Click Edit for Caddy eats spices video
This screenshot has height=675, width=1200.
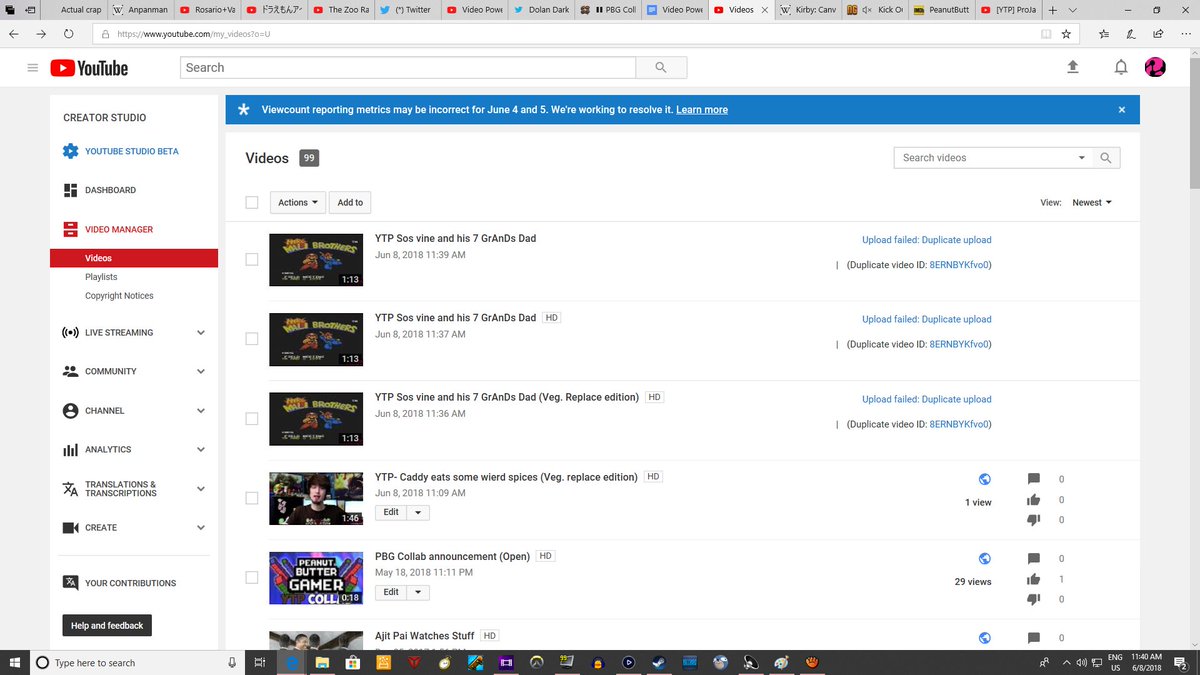click(391, 512)
